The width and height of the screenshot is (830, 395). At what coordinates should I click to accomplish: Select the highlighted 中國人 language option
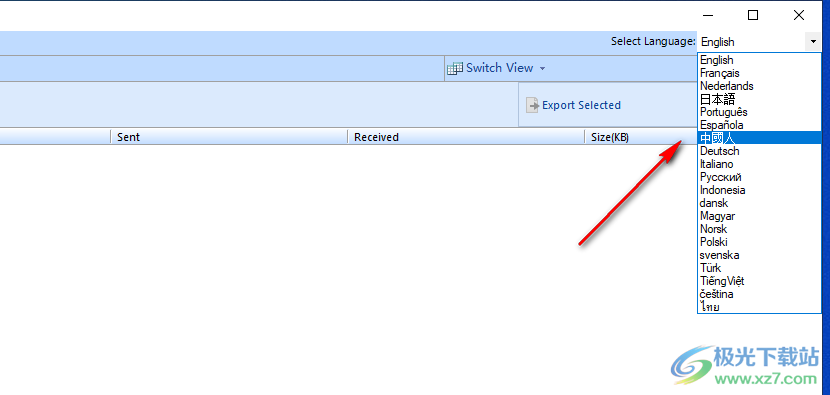tap(759, 138)
